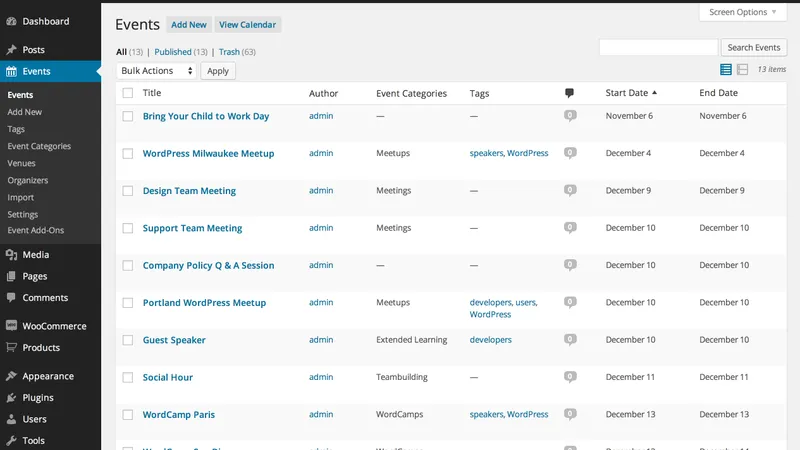This screenshot has height=450, width=800.
Task: Click the Appearance brush icon
Action: (x=11, y=376)
